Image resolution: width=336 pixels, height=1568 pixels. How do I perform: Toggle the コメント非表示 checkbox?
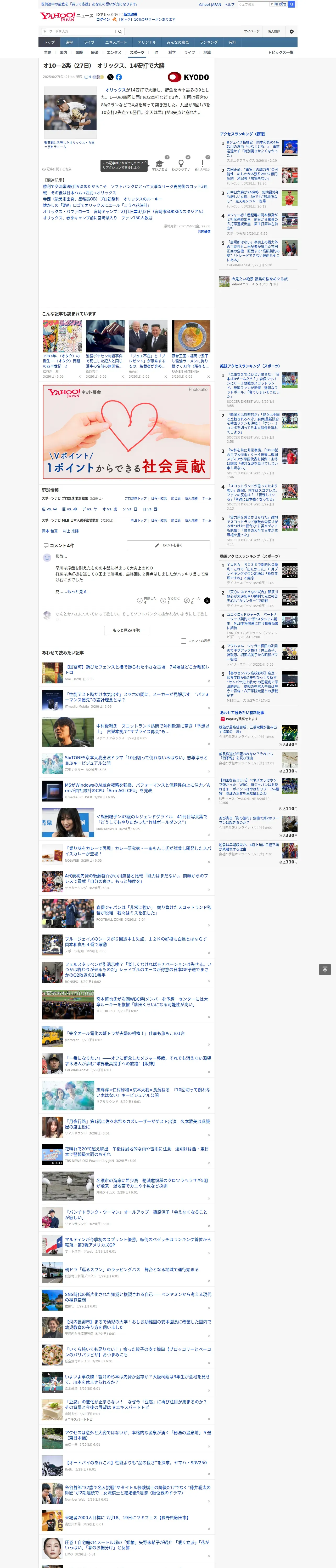click(x=183, y=641)
